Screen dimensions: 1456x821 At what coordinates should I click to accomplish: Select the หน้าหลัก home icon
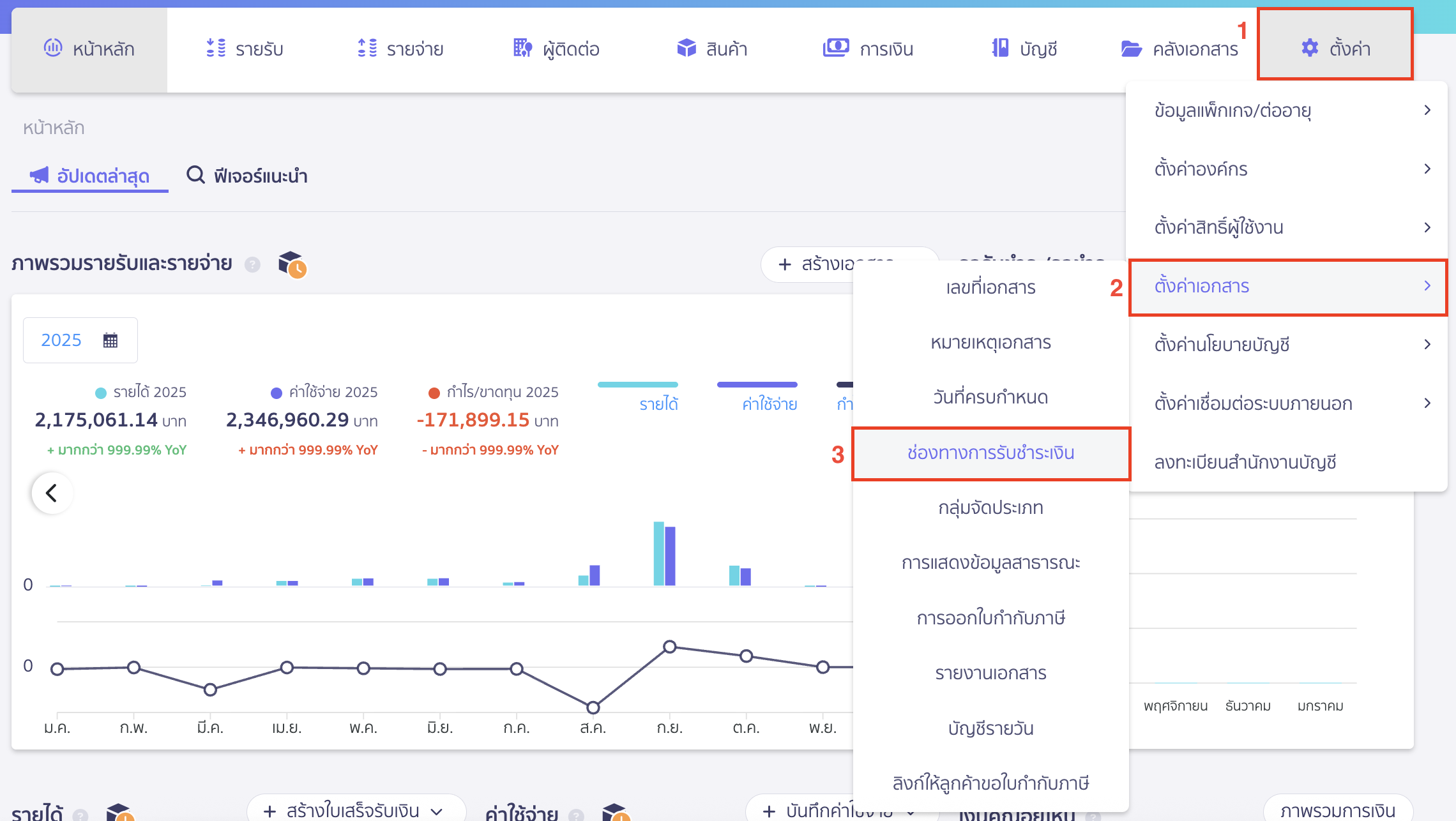(x=54, y=48)
